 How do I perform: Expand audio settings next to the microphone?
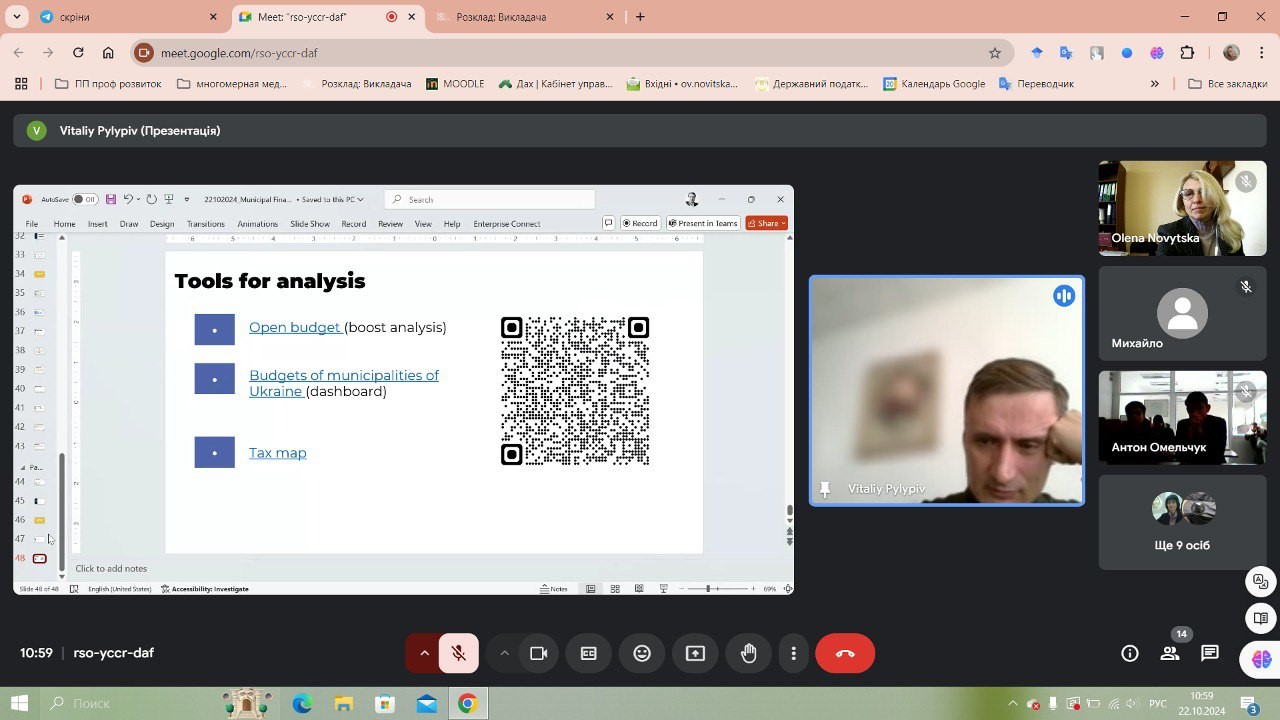(423, 653)
